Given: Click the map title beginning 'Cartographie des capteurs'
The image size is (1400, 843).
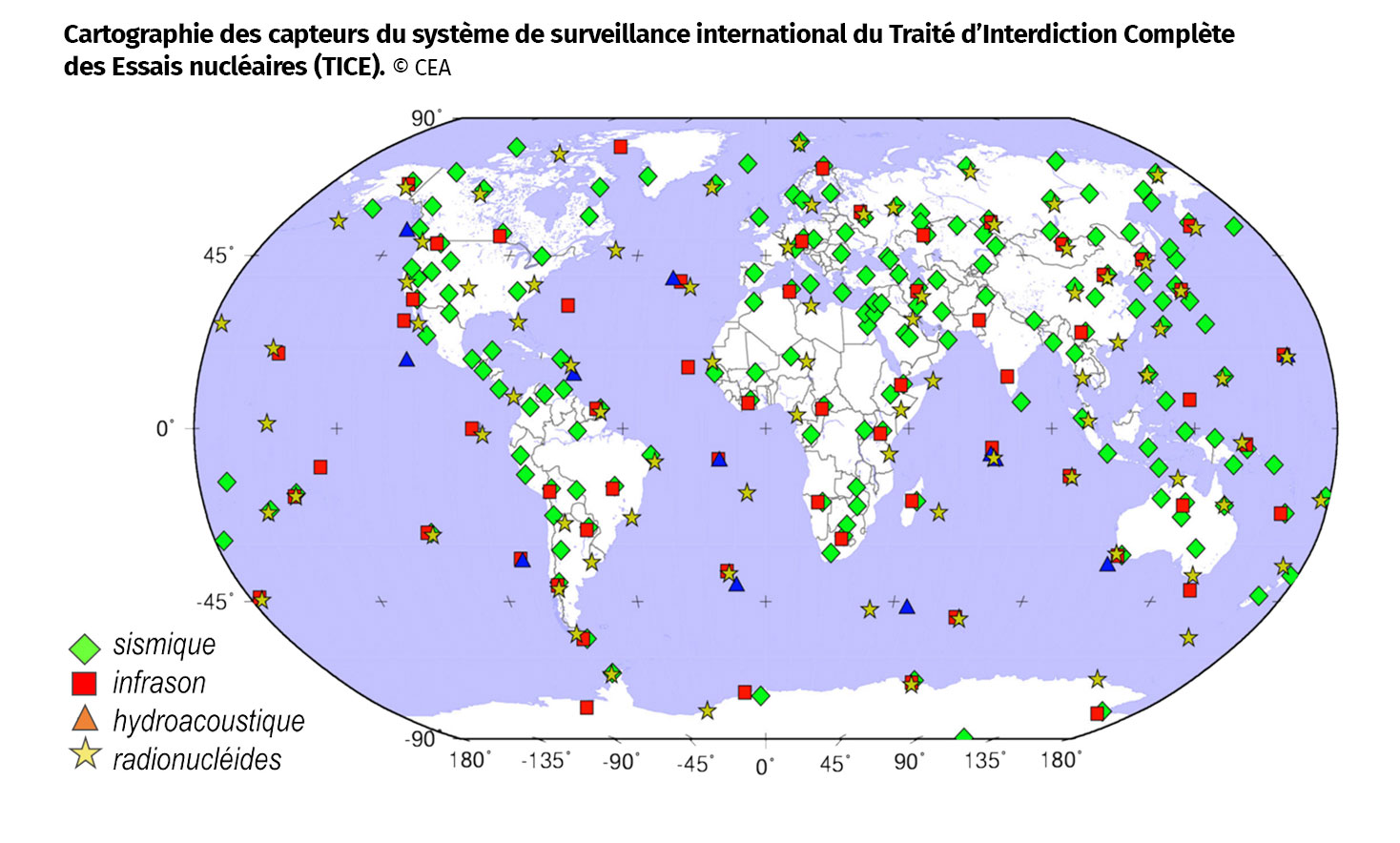Looking at the screenshot, I should [x=649, y=34].
